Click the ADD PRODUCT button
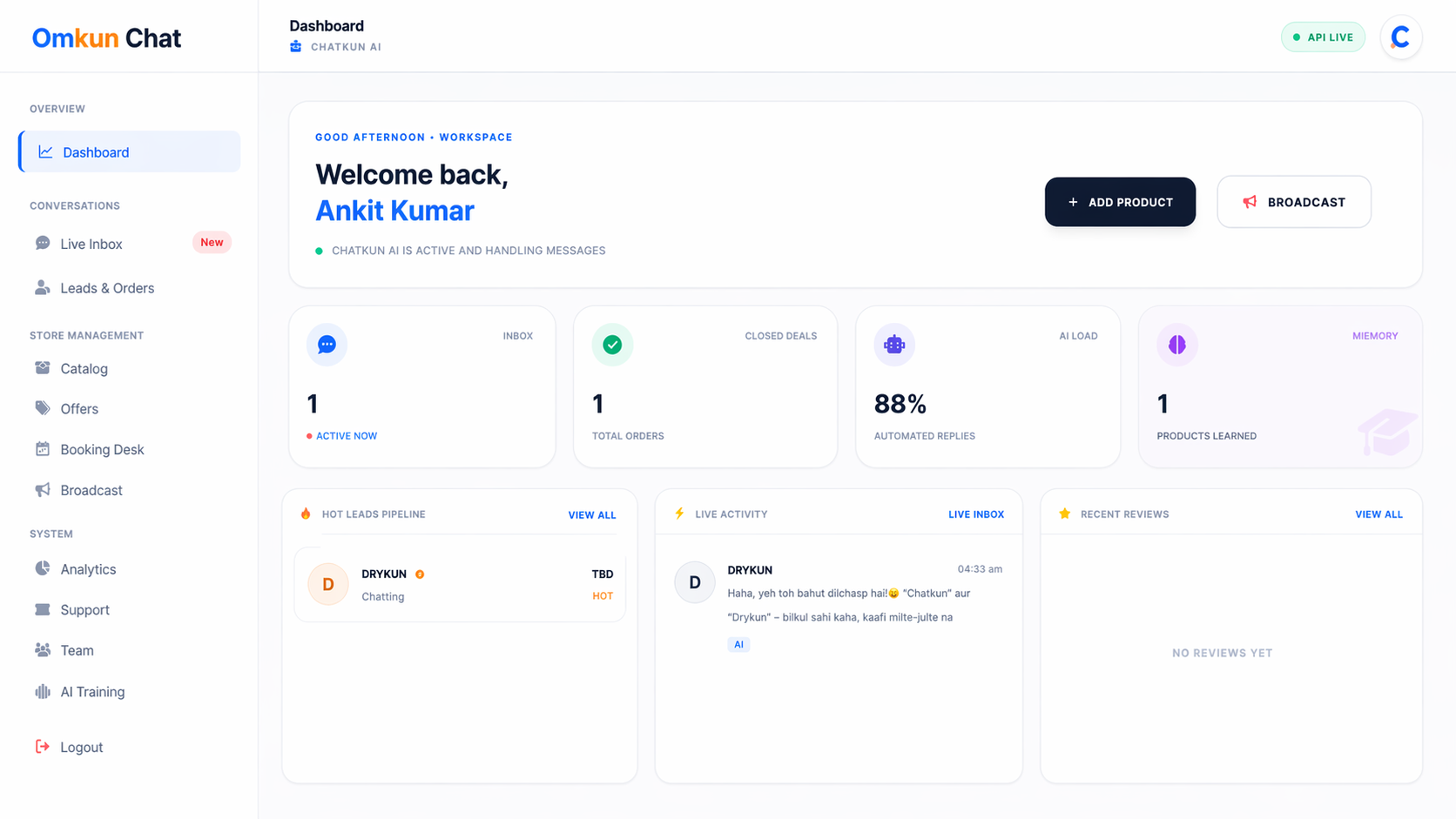This screenshot has height=819, width=1456. (x=1120, y=202)
